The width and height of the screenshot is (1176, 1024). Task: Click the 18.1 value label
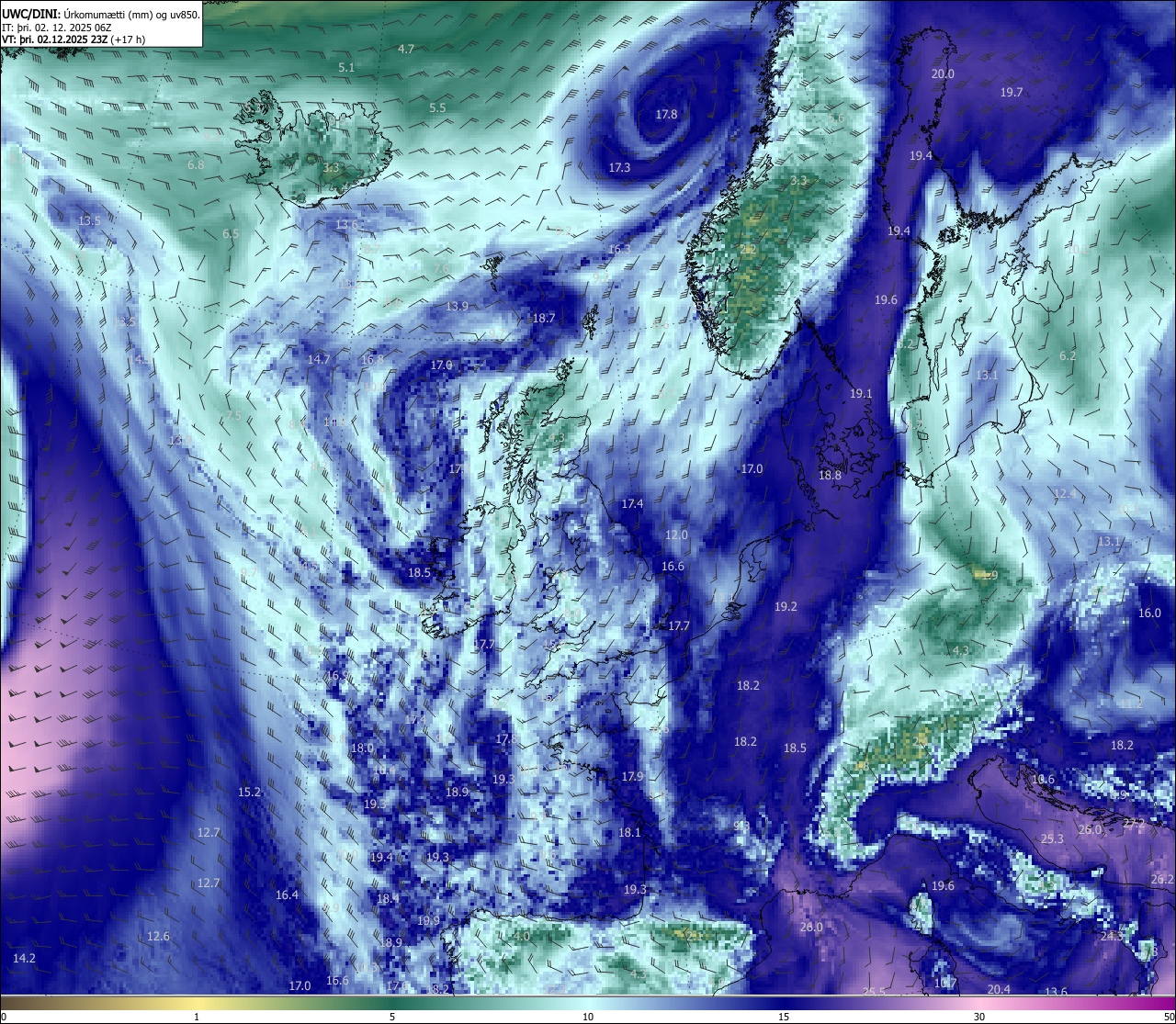tap(629, 833)
